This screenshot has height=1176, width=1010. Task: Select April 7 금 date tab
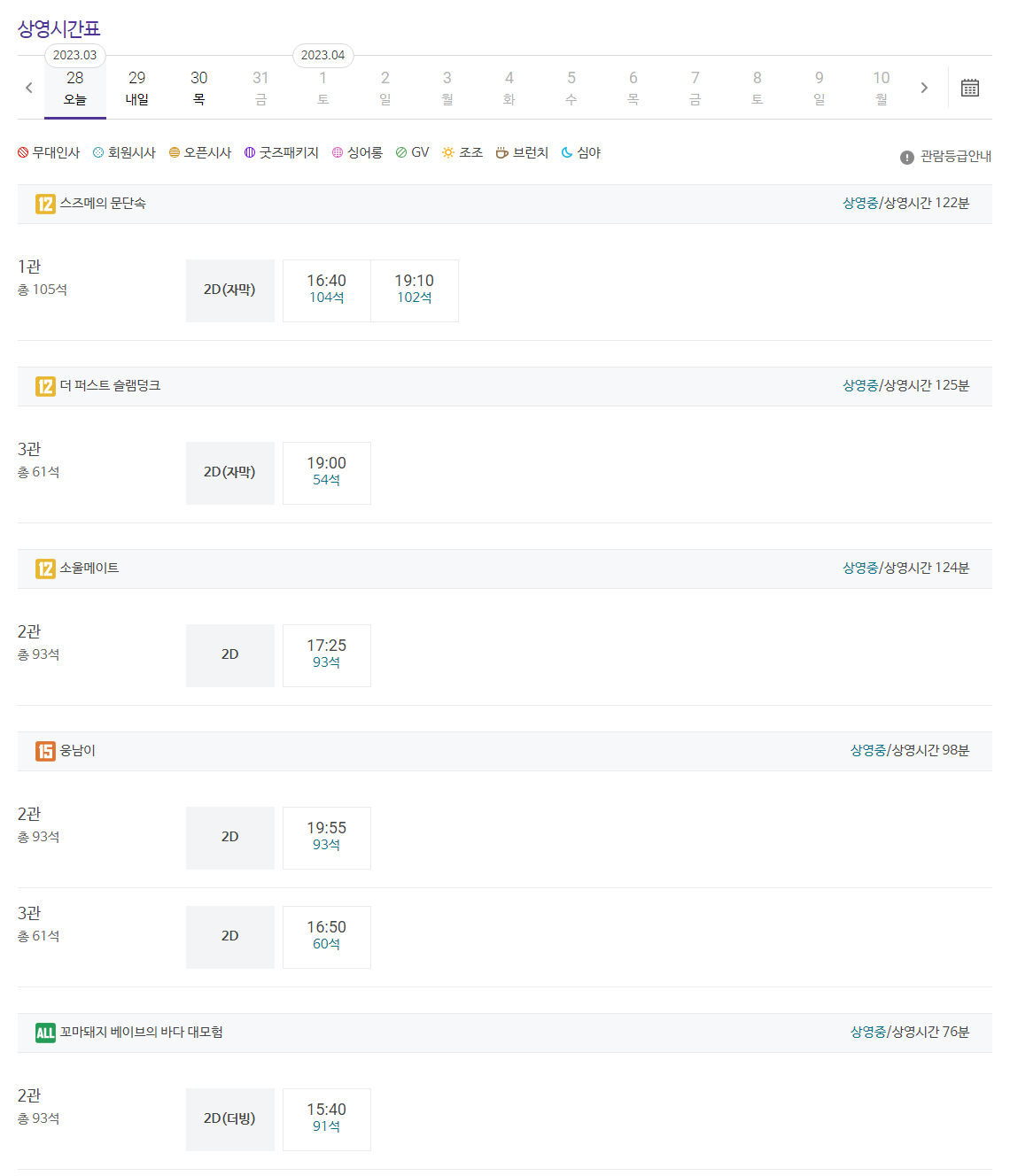(x=695, y=88)
